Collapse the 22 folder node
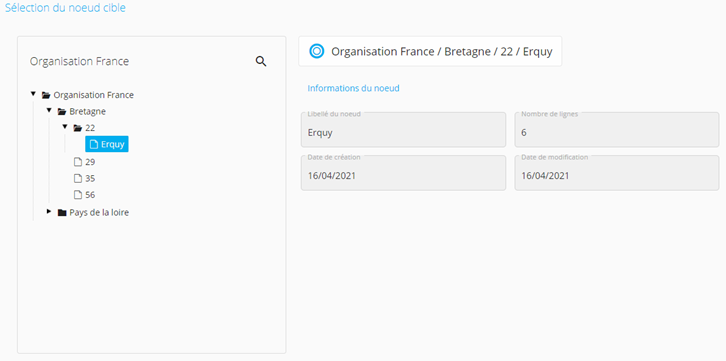Viewport: 726px width, 361px height. [x=65, y=127]
